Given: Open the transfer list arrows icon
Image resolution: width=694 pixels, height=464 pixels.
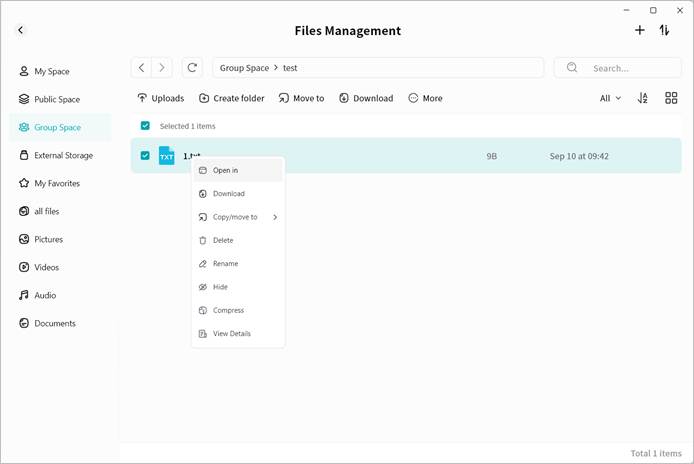Looking at the screenshot, I should pyautogui.click(x=664, y=30).
